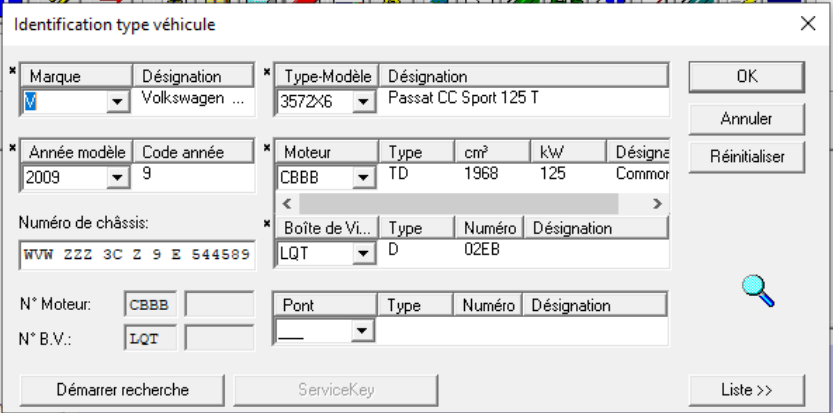Click the ServiceKey button
Image resolution: width=833 pixels, height=413 pixels.
tap(336, 390)
